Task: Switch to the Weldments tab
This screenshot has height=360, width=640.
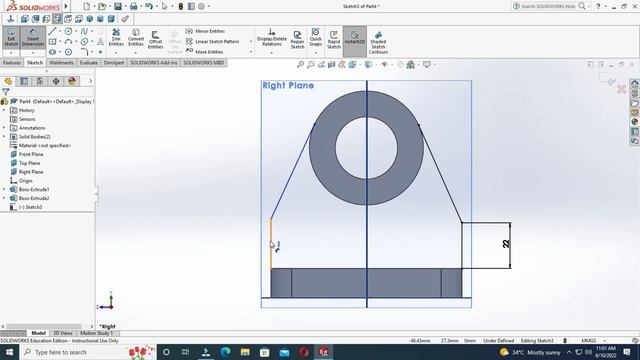Action: click(x=61, y=63)
